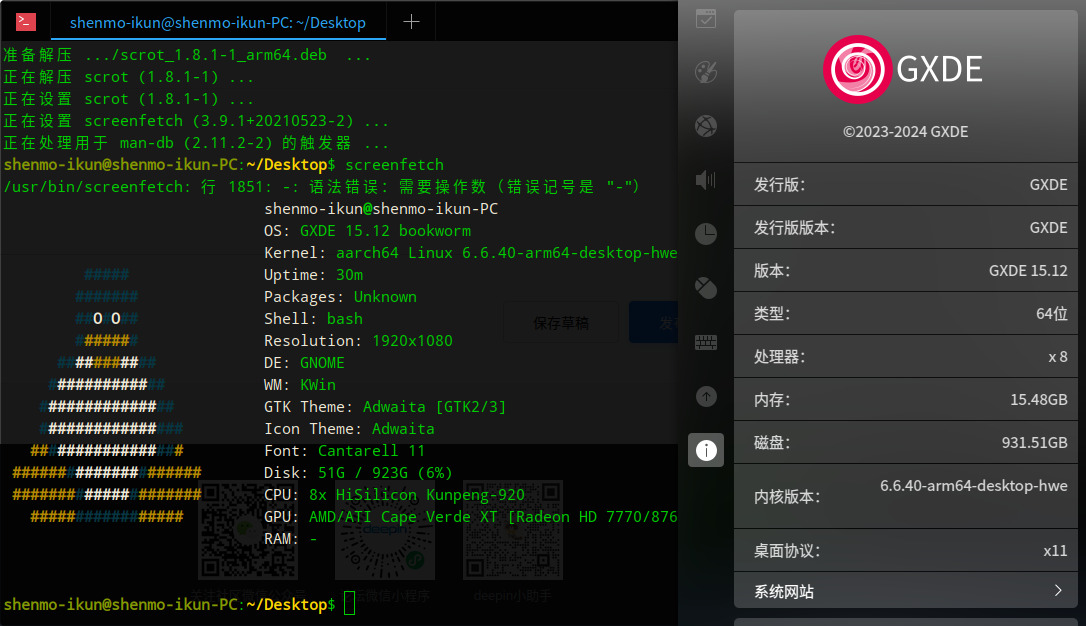Screen dimensions: 1086x626
Task: Click the 'GPU: AMD/ATI Cape Verde' line
Action: pyautogui.click(x=470, y=517)
